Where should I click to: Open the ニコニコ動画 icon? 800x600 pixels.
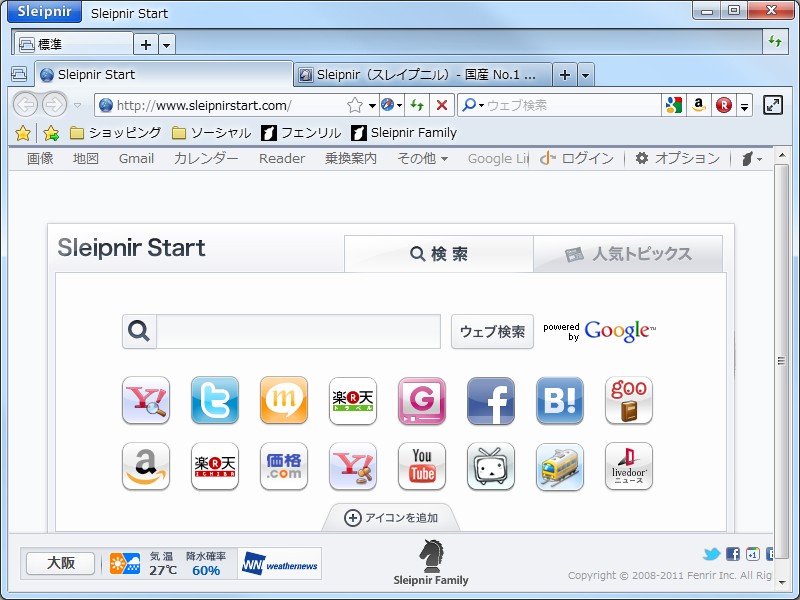[x=490, y=467]
